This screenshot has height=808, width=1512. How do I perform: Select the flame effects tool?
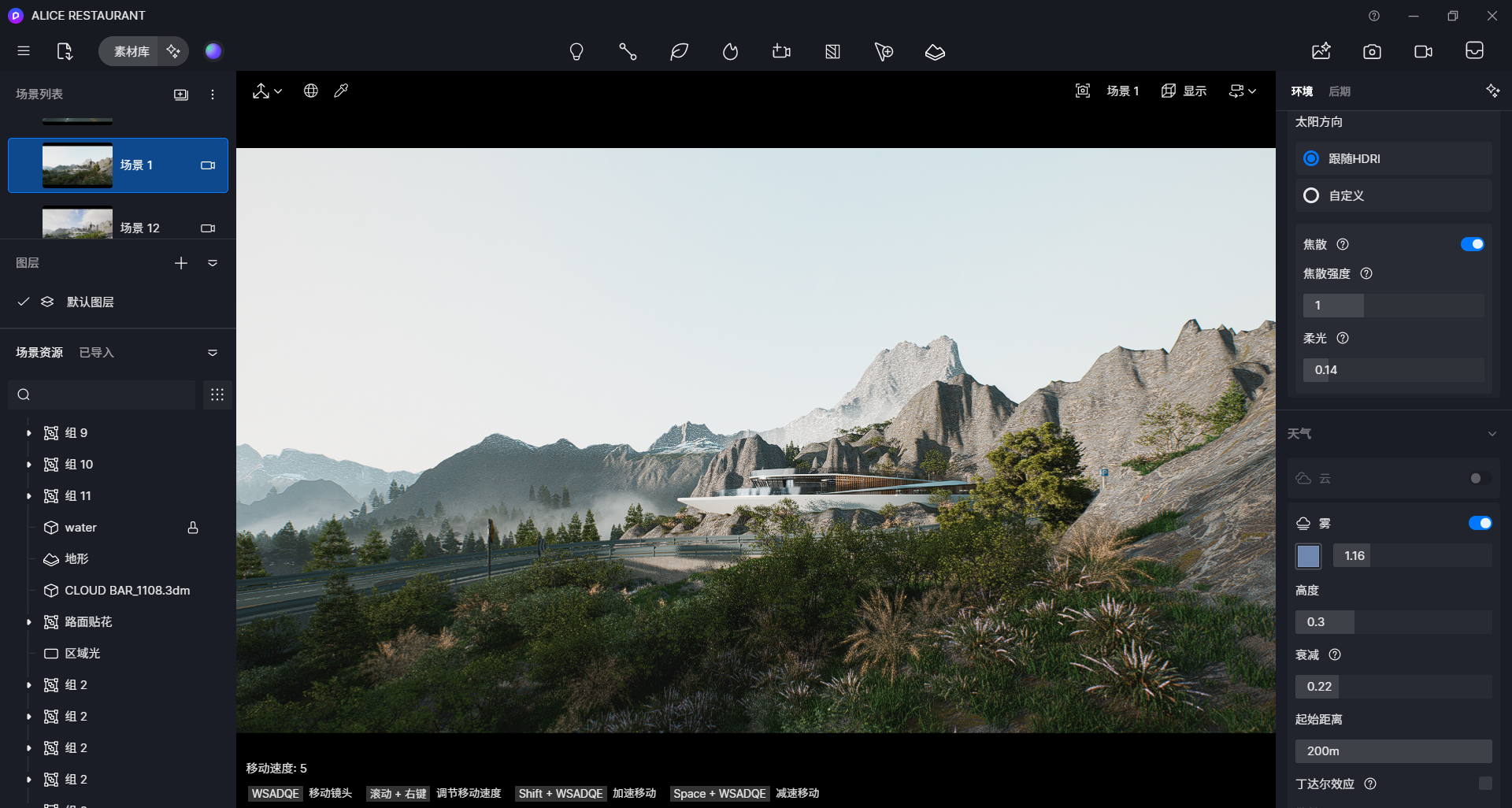pyautogui.click(x=730, y=52)
